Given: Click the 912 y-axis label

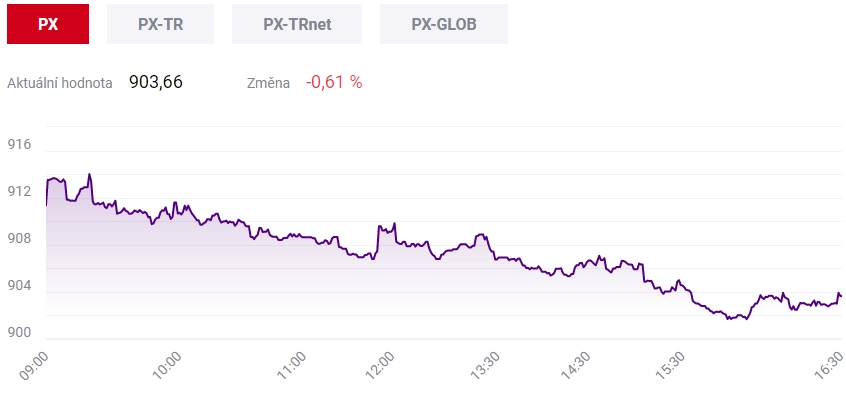Looking at the screenshot, I should point(19,192).
